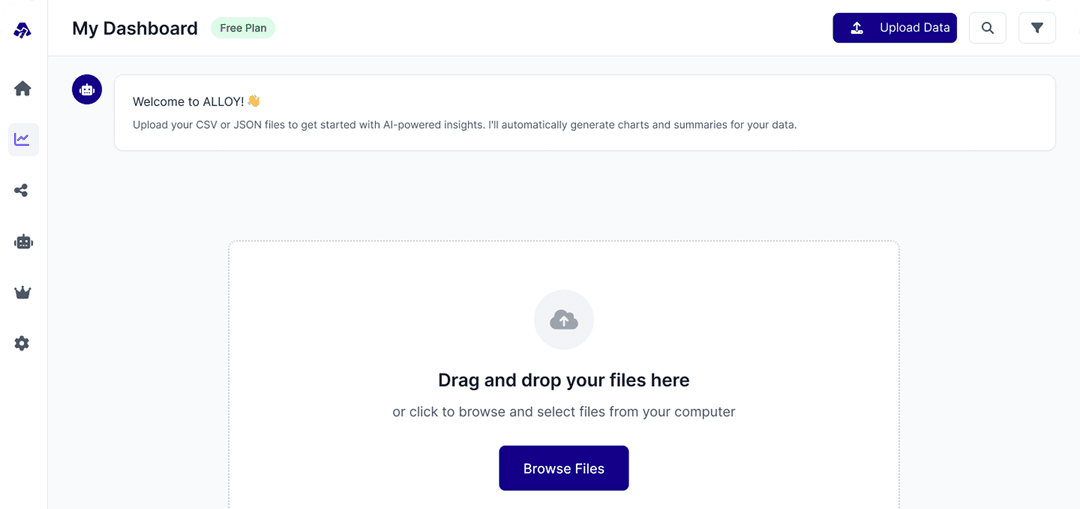Click the Free Plan badge
This screenshot has width=1080, height=509.
tap(243, 28)
